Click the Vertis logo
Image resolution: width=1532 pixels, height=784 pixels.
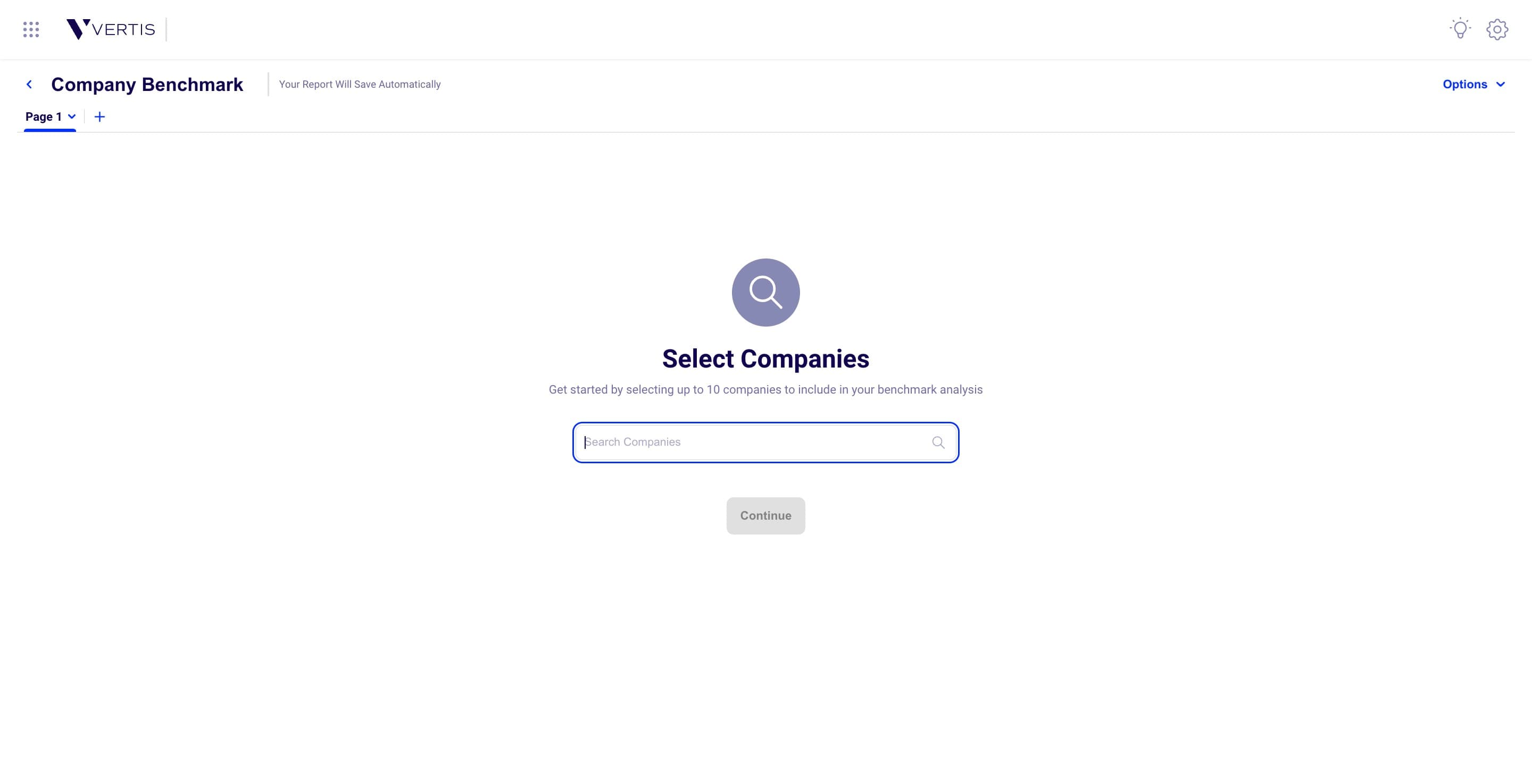coord(111,29)
